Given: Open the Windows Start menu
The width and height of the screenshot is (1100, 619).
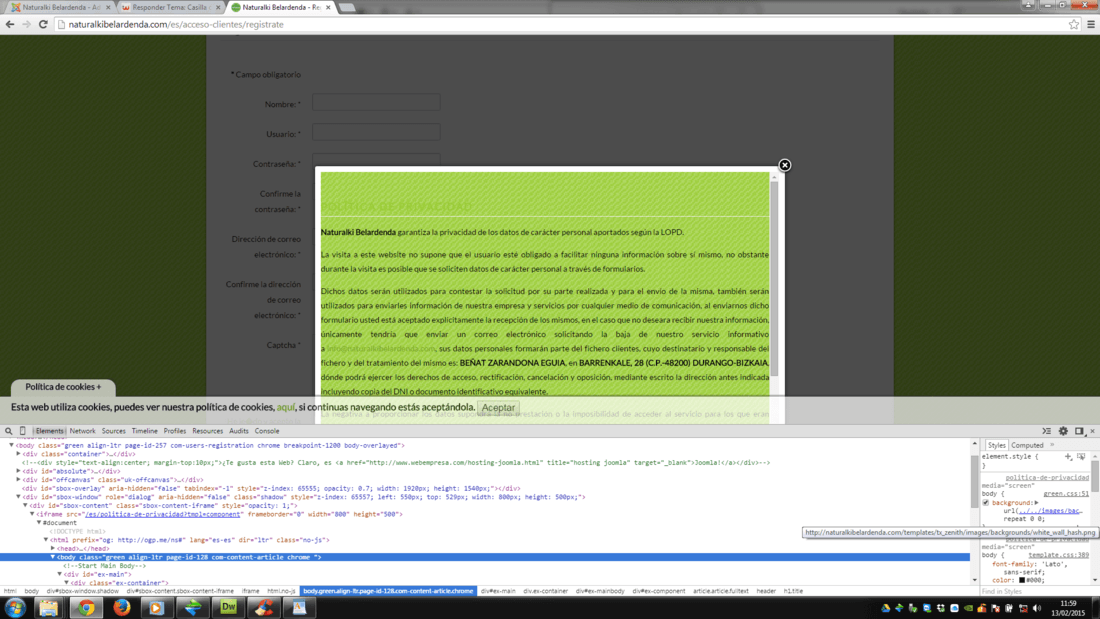Looking at the screenshot, I should coord(15,608).
